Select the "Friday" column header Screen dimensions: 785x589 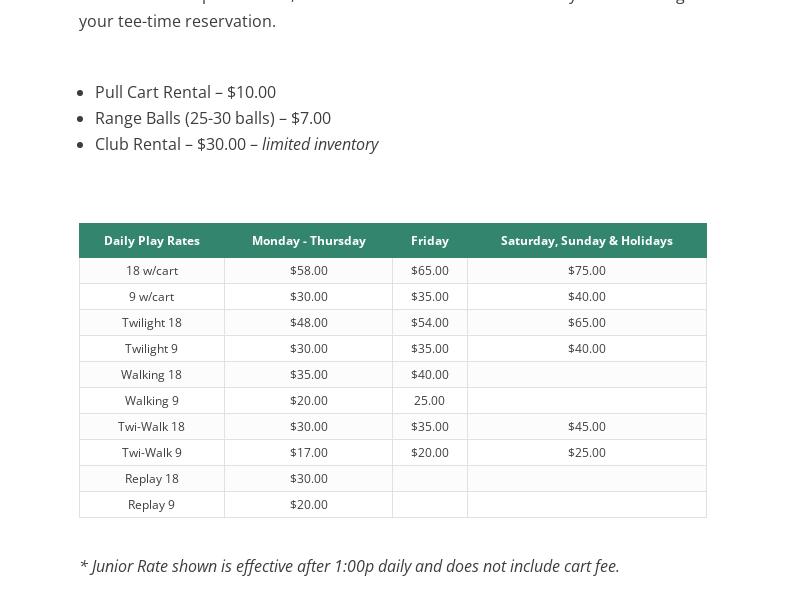tap(429, 241)
